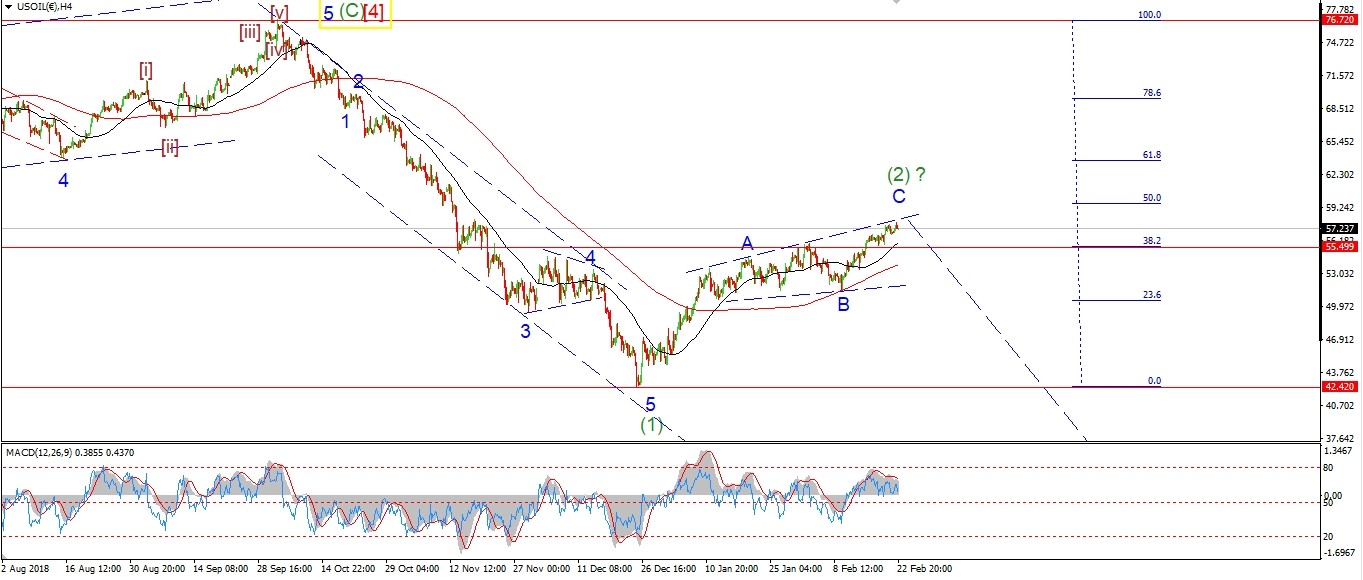Image resolution: width=1363 pixels, height=580 pixels.
Task: Select the yellow-boxed 5 (C) [4] wave label
Action: 354,13
